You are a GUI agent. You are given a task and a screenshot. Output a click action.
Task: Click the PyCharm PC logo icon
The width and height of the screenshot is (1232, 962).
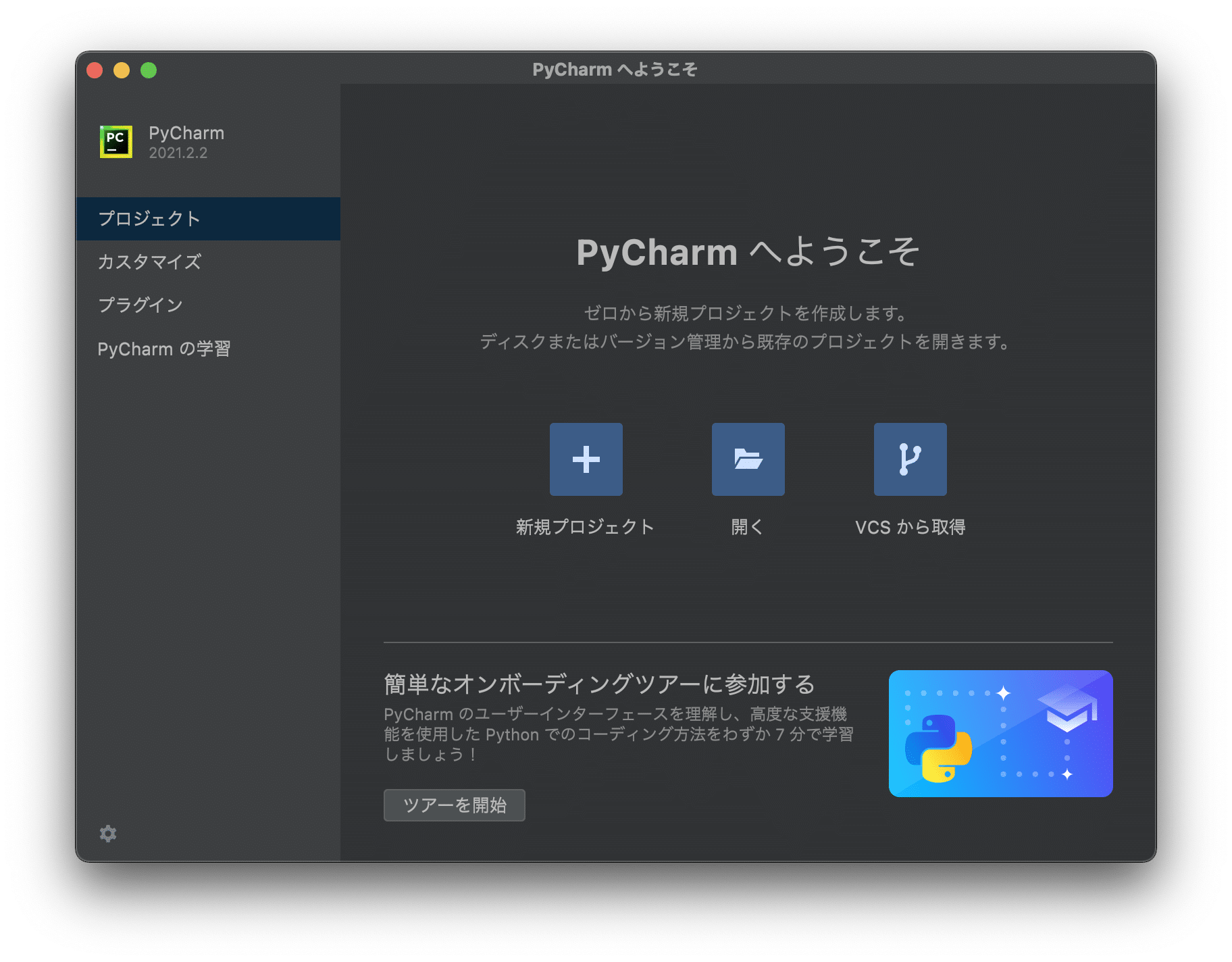point(116,142)
